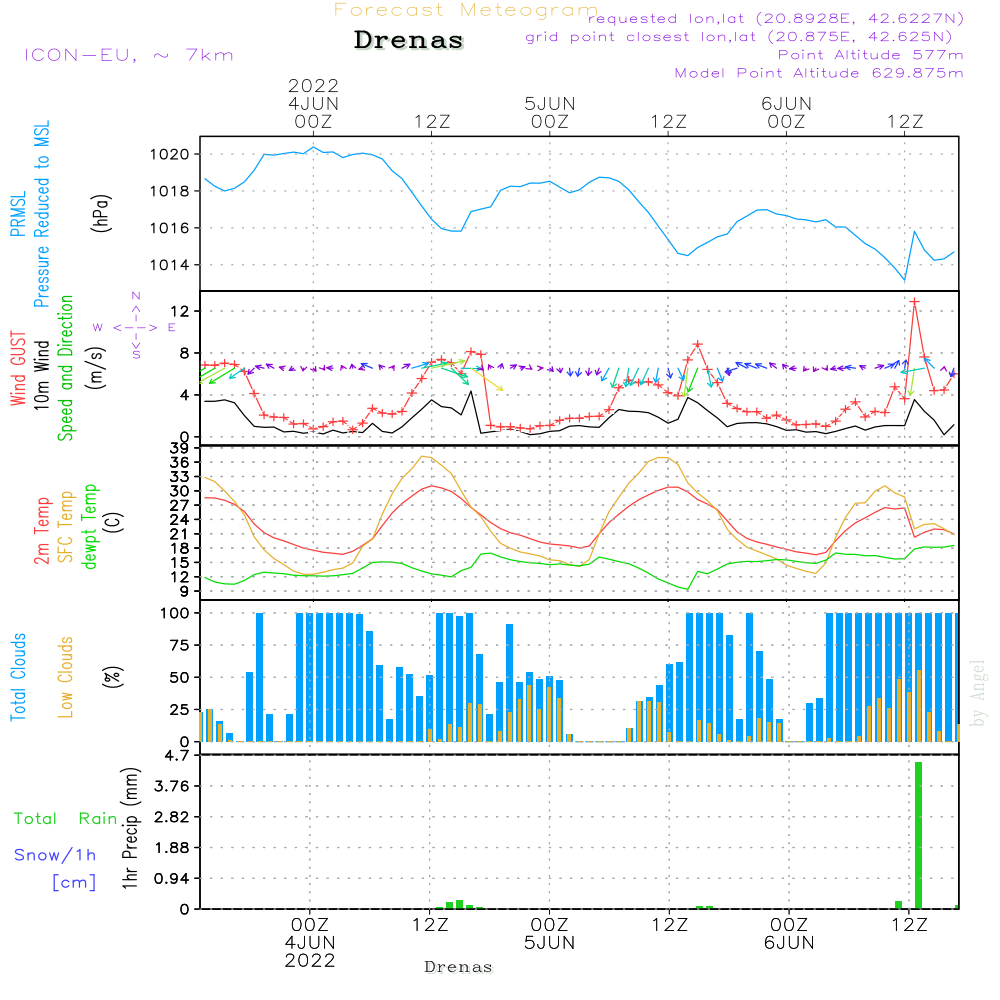
Task: Click the wind direction compass rose
Action: point(135,326)
